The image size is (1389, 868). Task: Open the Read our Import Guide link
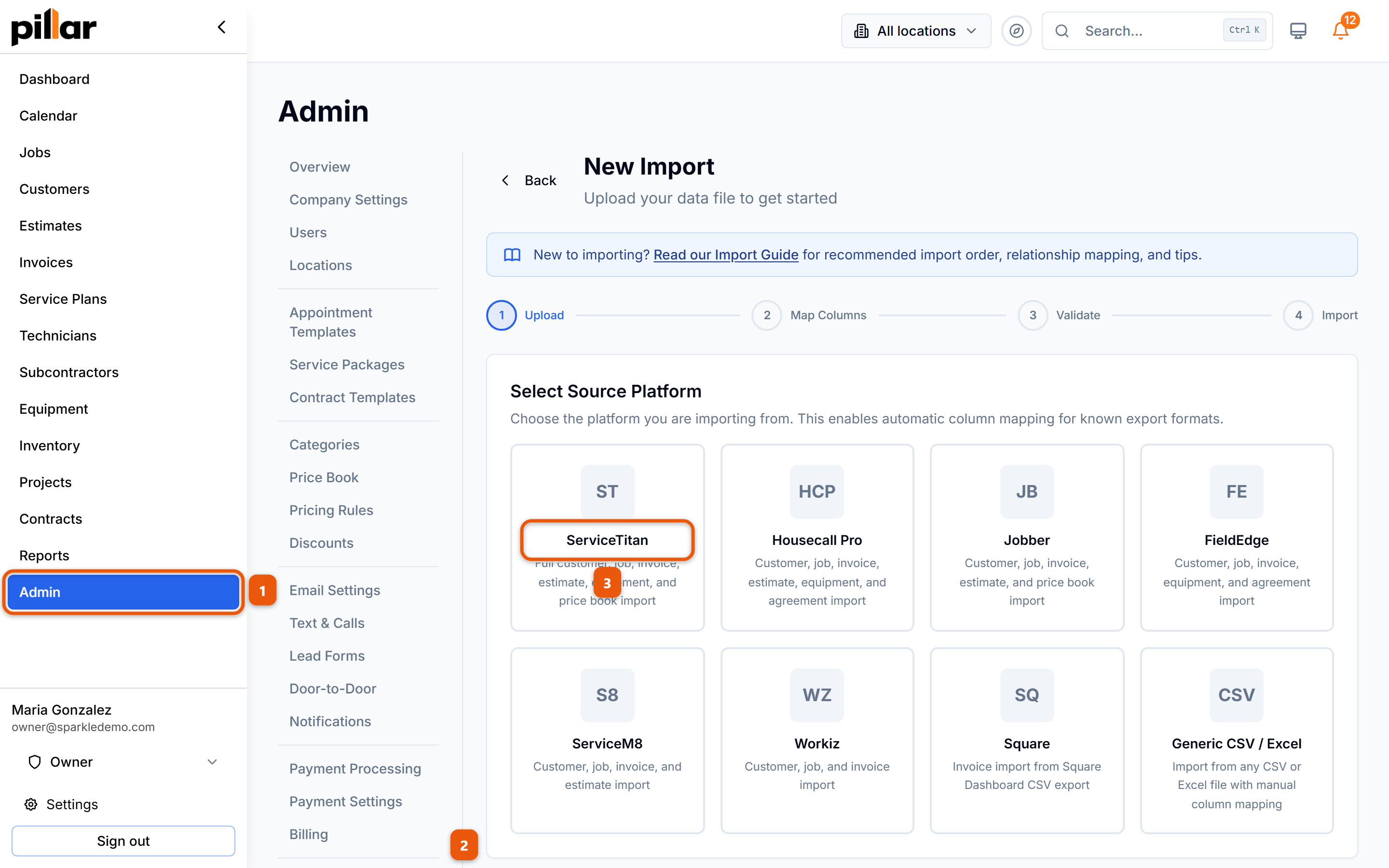coord(725,255)
